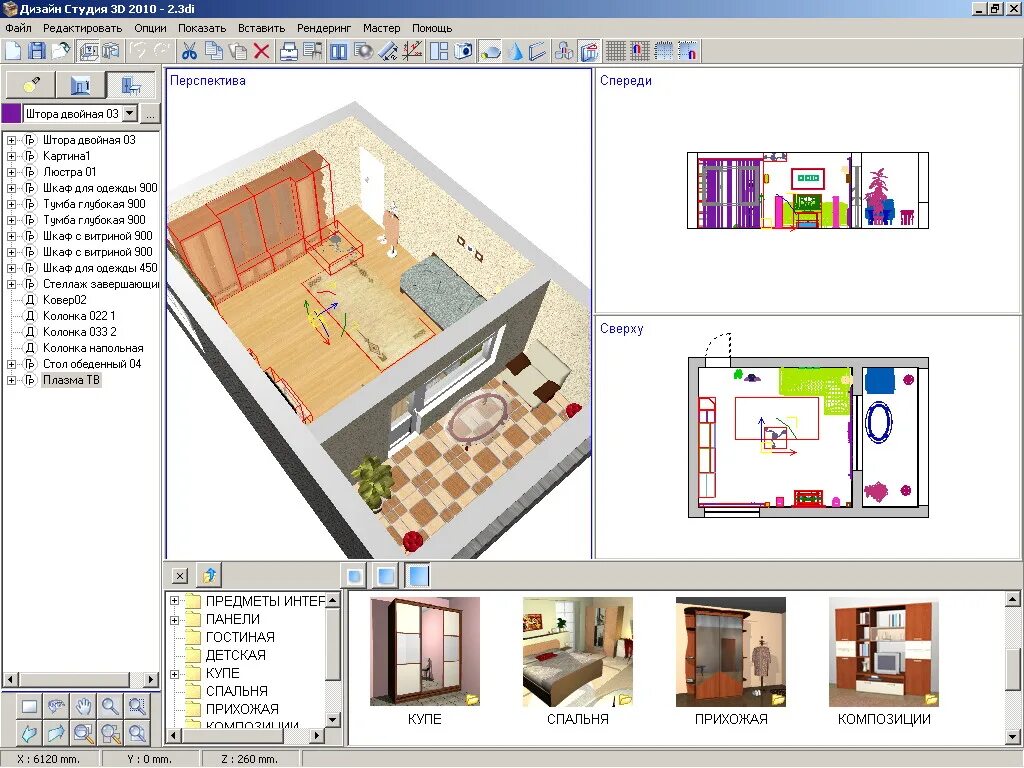This screenshot has height=768, width=1024.
Task: Switch to the flashlight mode button
Action: 31,84
